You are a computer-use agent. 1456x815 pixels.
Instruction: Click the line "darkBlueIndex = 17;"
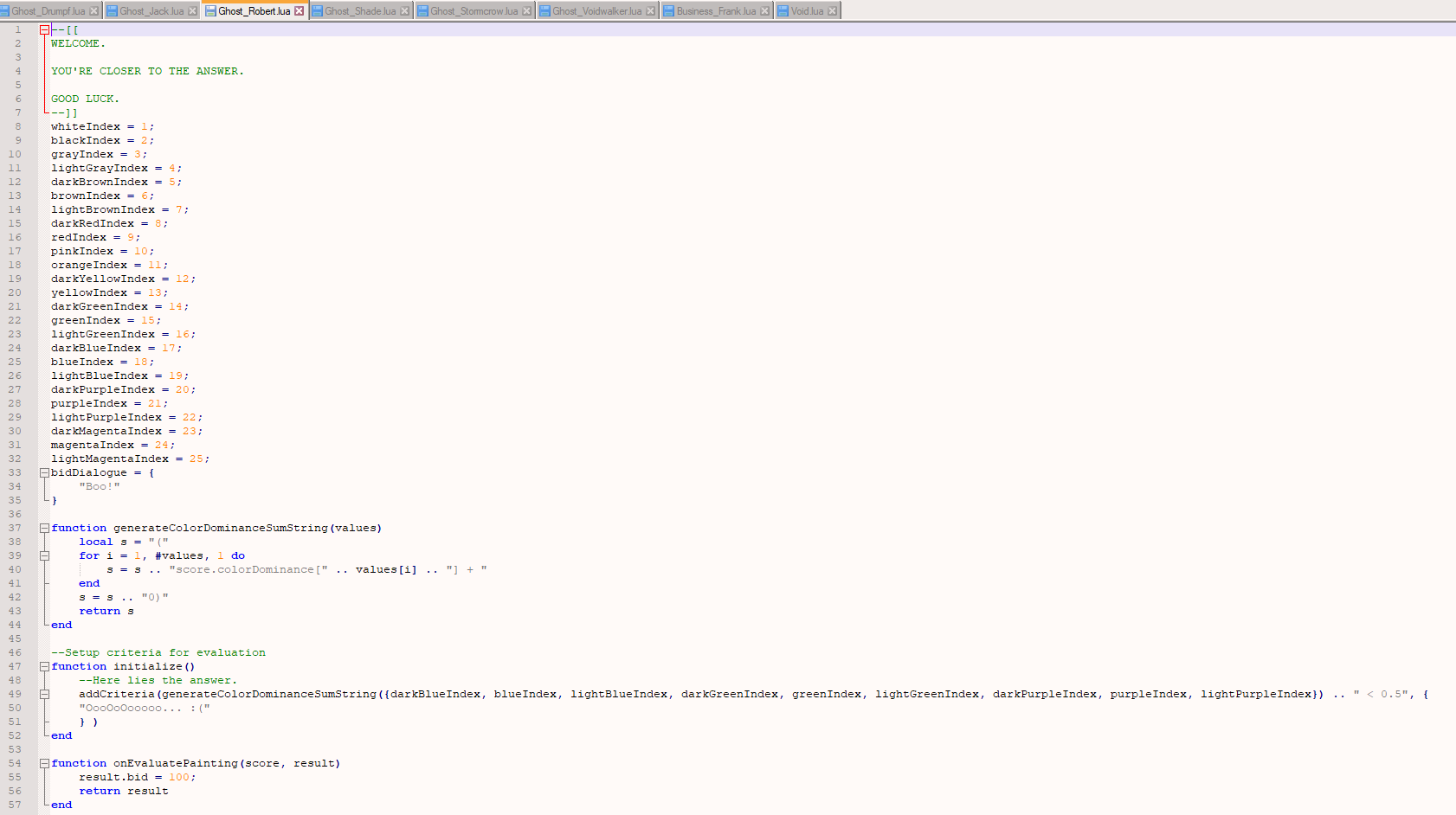pos(116,348)
